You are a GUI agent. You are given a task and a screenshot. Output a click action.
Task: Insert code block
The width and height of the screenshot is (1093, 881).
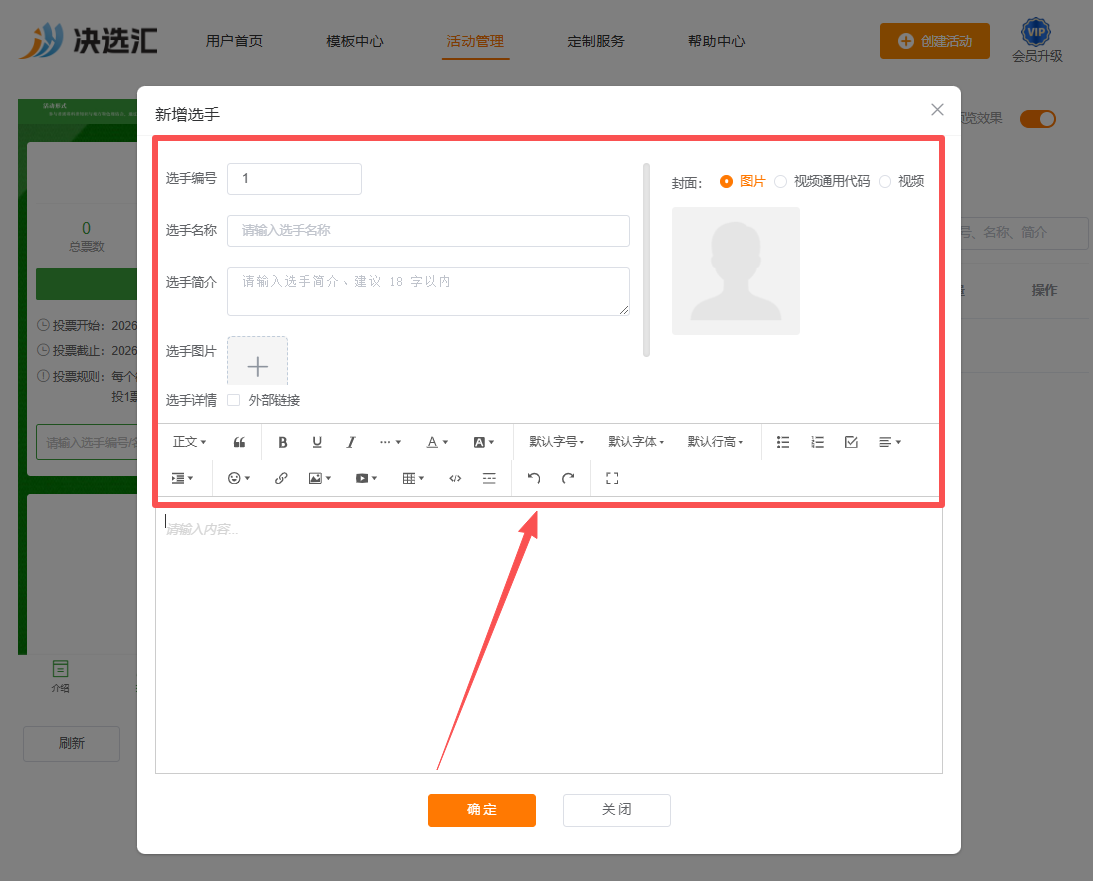(x=455, y=478)
